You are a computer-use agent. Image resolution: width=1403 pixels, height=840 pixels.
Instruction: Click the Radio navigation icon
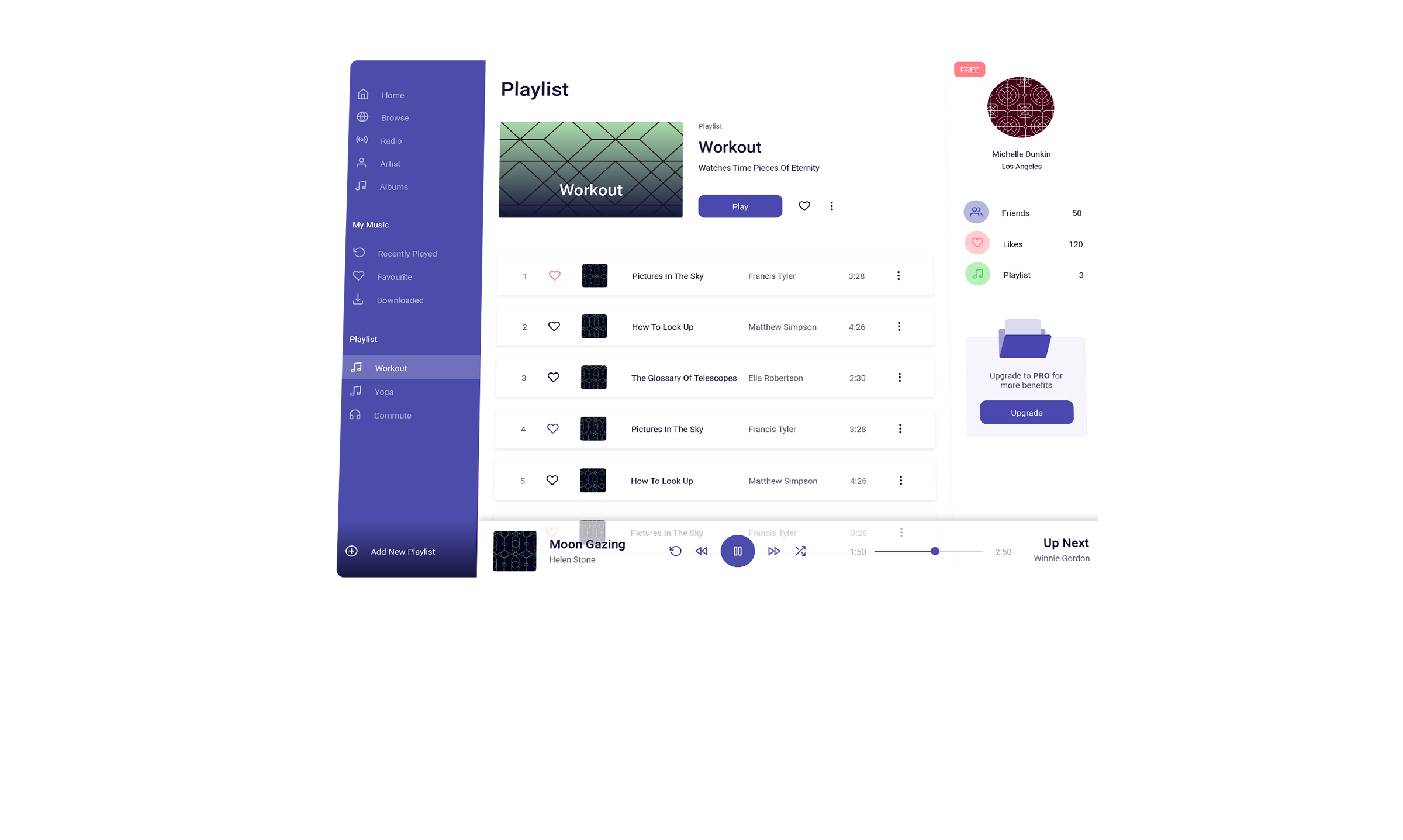[x=362, y=140]
